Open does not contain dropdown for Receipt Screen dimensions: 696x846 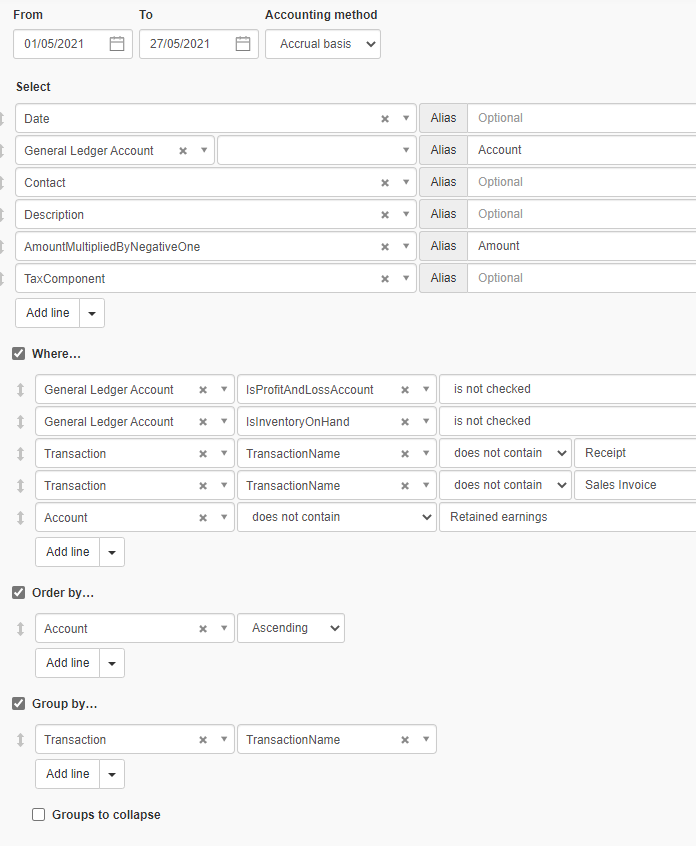click(x=505, y=453)
